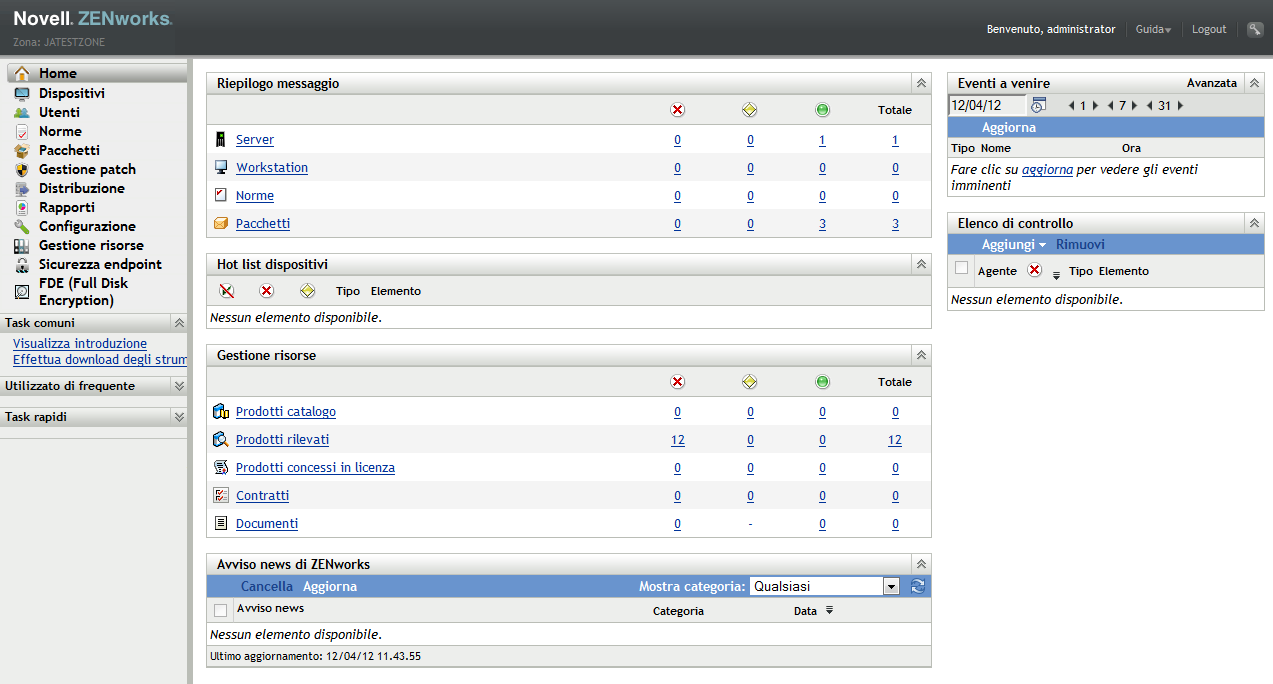This screenshot has width=1273, height=684.
Task: Open the calendar picker in Eventi a venire
Action: (x=1038, y=104)
